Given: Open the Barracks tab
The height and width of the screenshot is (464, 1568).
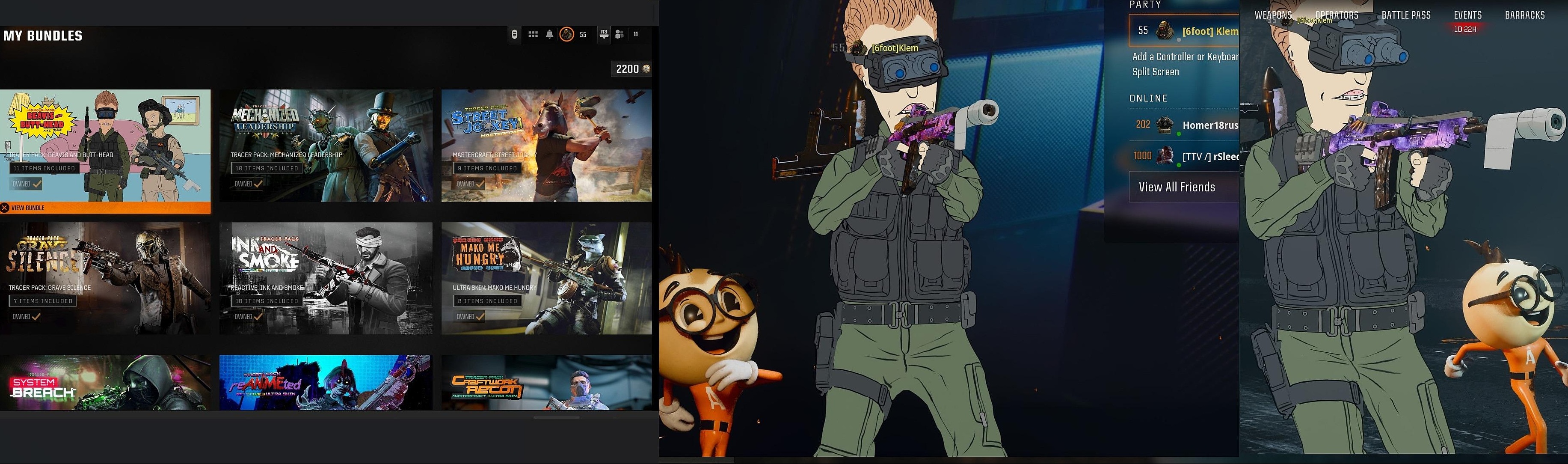Looking at the screenshot, I should [1525, 15].
